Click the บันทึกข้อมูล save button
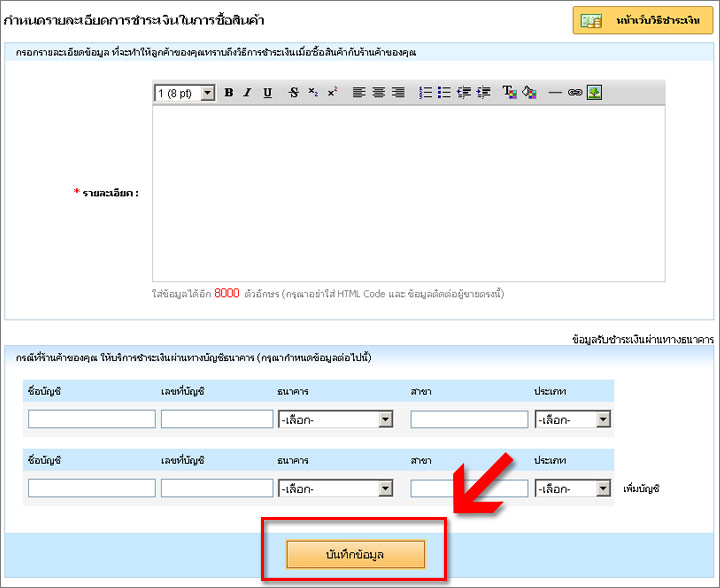 (x=355, y=553)
